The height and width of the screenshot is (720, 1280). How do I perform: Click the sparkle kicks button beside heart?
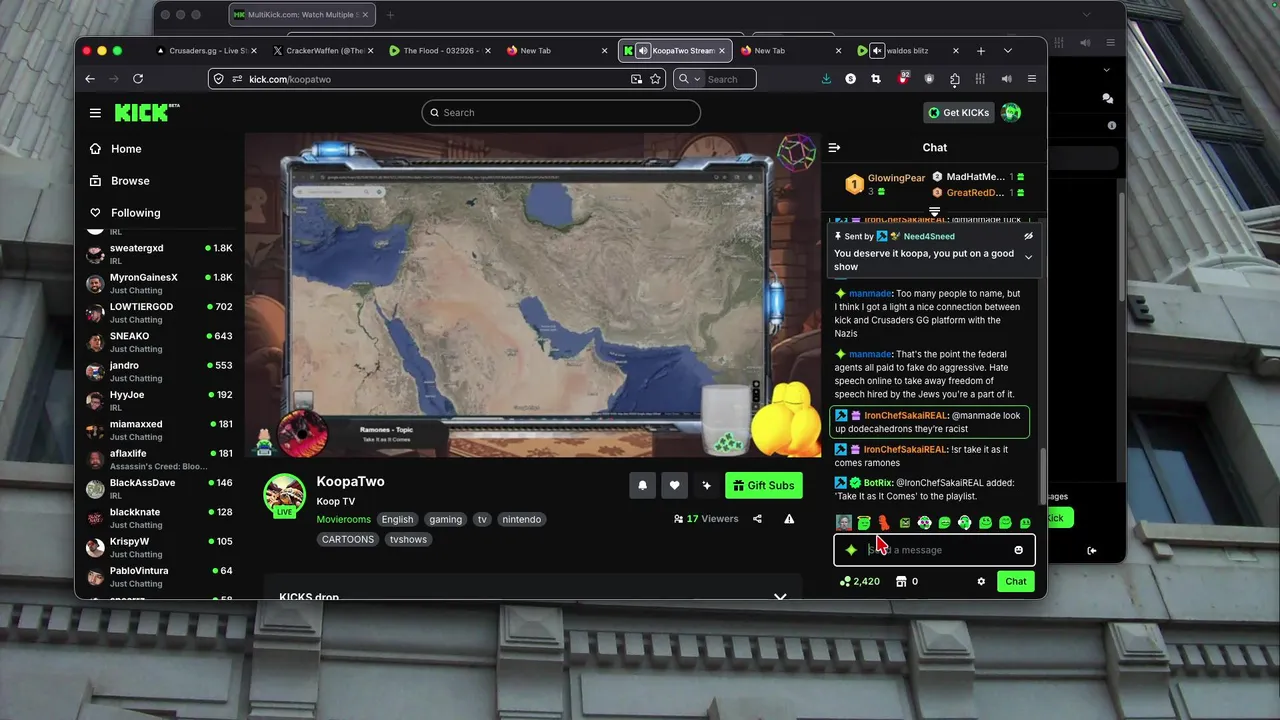point(706,485)
